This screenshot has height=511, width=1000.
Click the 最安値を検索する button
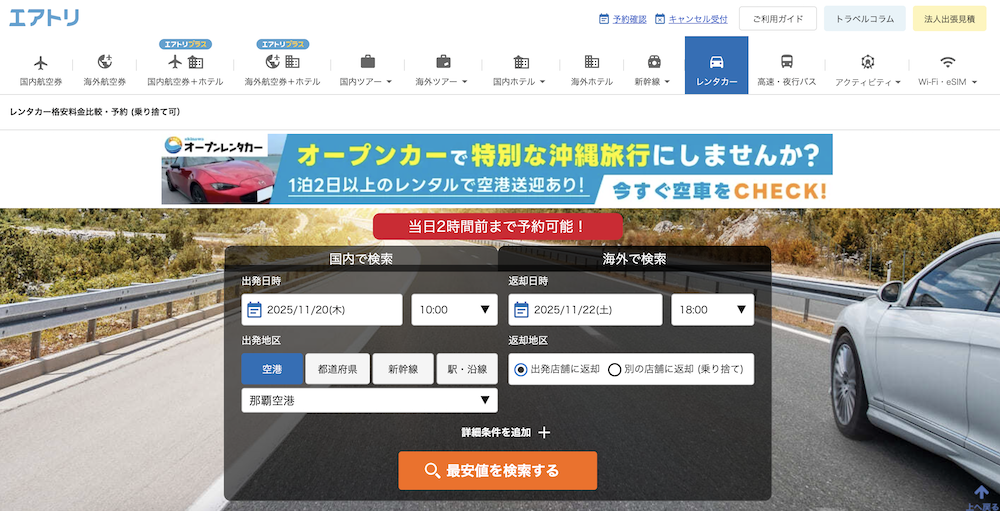point(497,470)
